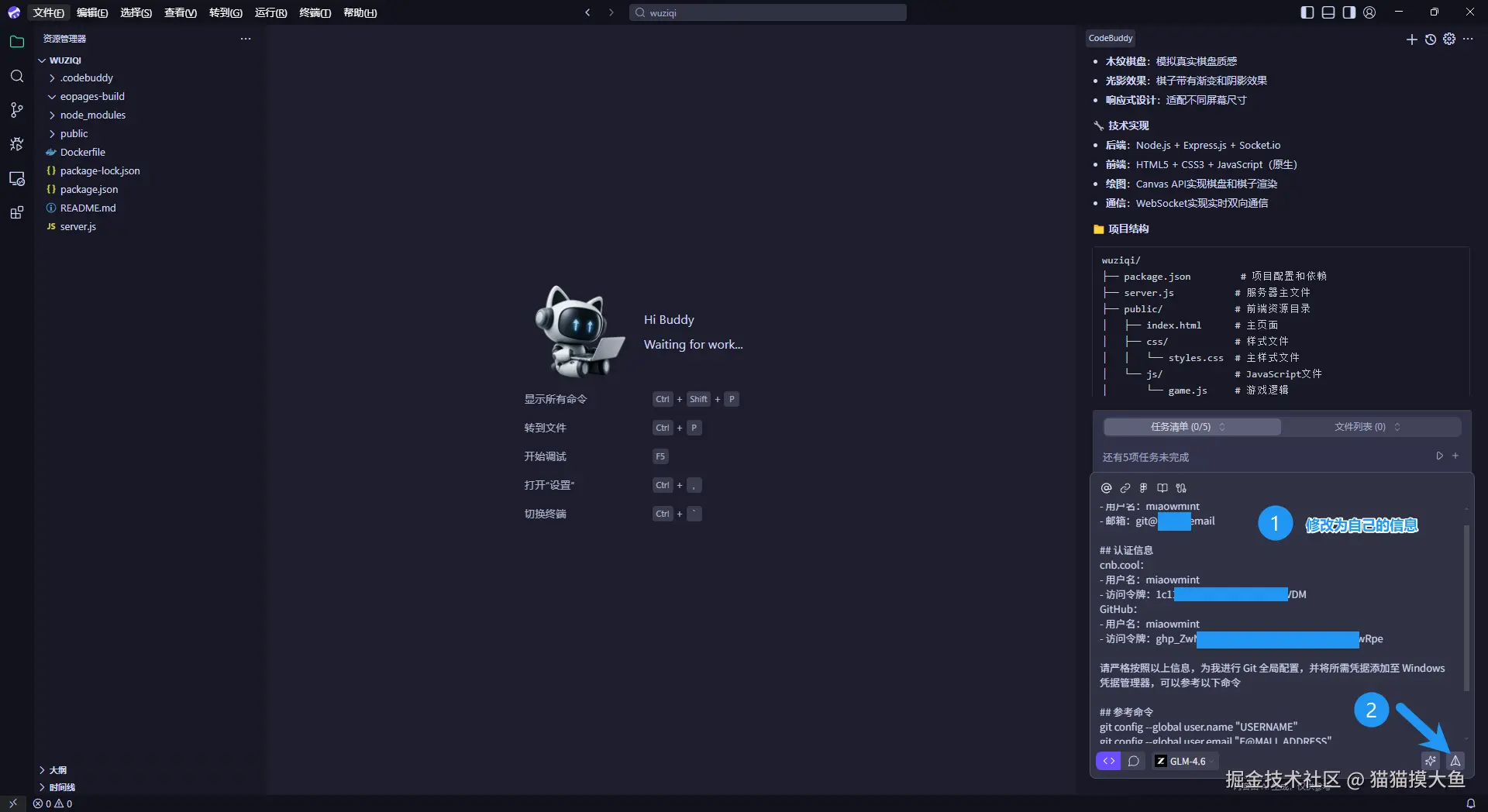Click the link attachment icon in chat input
The height and width of the screenshot is (812, 1488).
(1125, 488)
